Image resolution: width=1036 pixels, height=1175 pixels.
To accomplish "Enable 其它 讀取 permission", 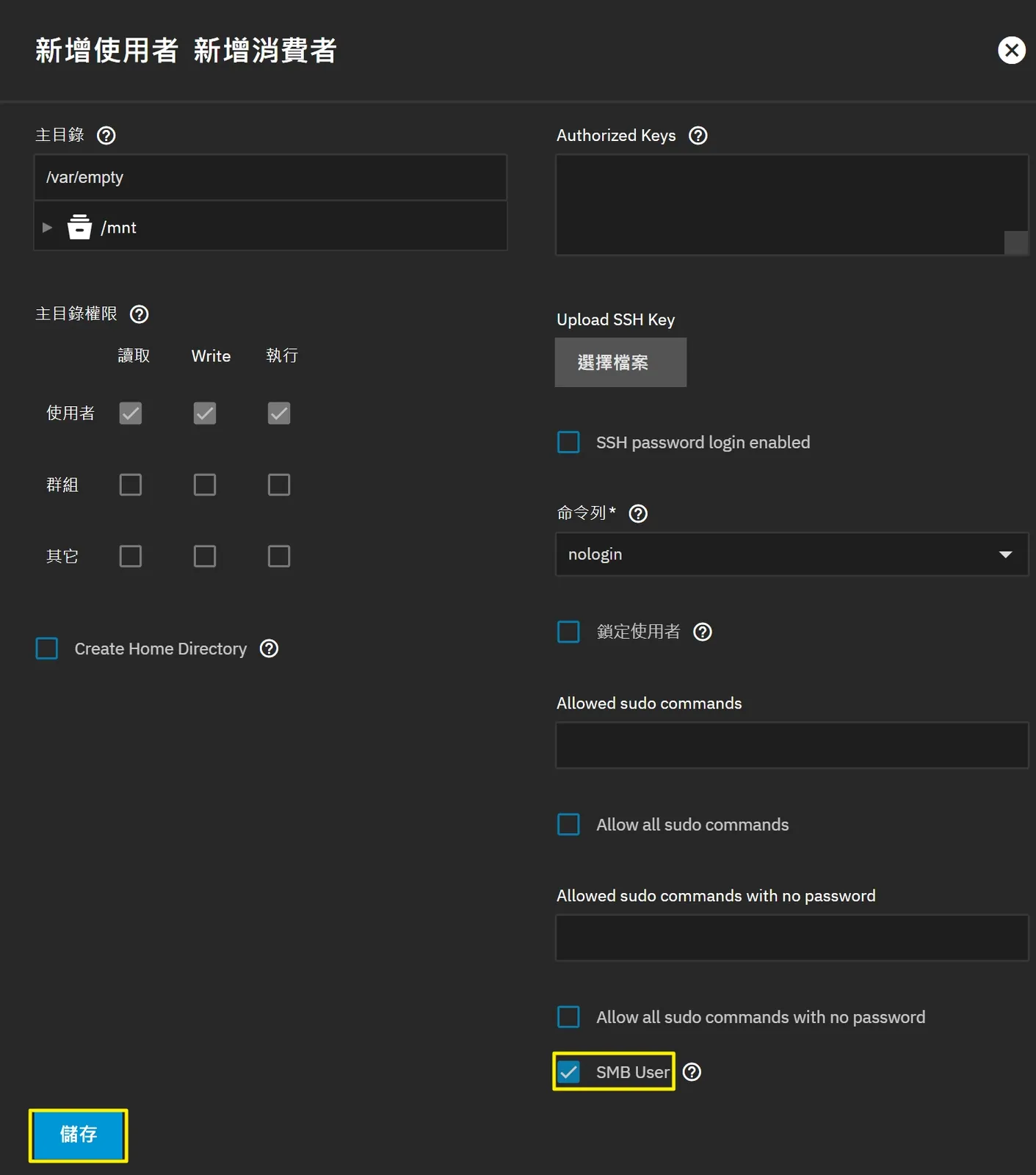I will [131, 556].
